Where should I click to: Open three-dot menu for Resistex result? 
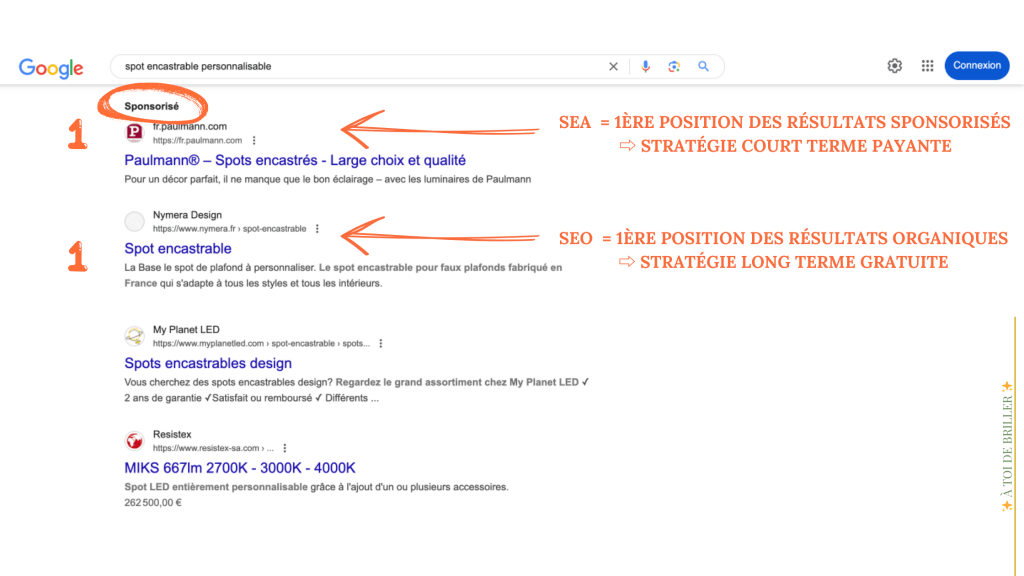pos(285,448)
